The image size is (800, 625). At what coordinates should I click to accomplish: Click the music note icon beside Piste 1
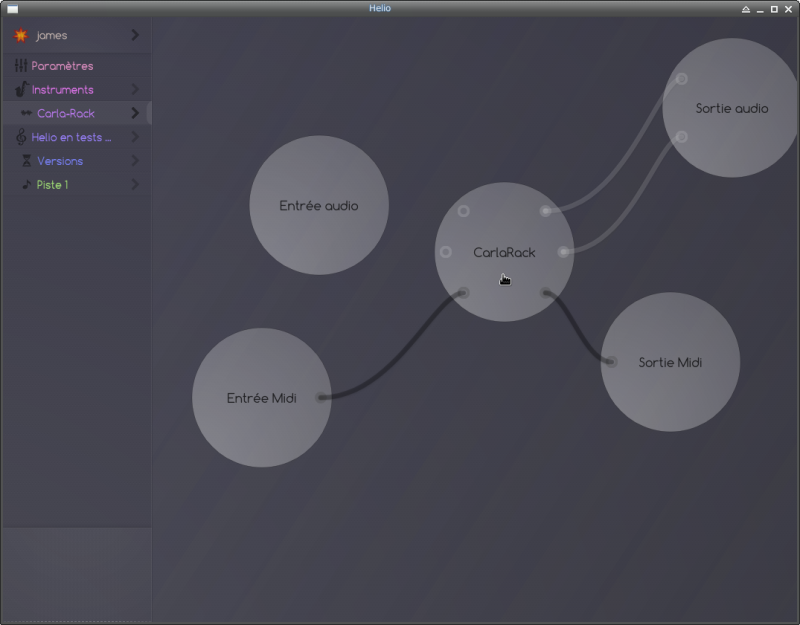[27, 185]
